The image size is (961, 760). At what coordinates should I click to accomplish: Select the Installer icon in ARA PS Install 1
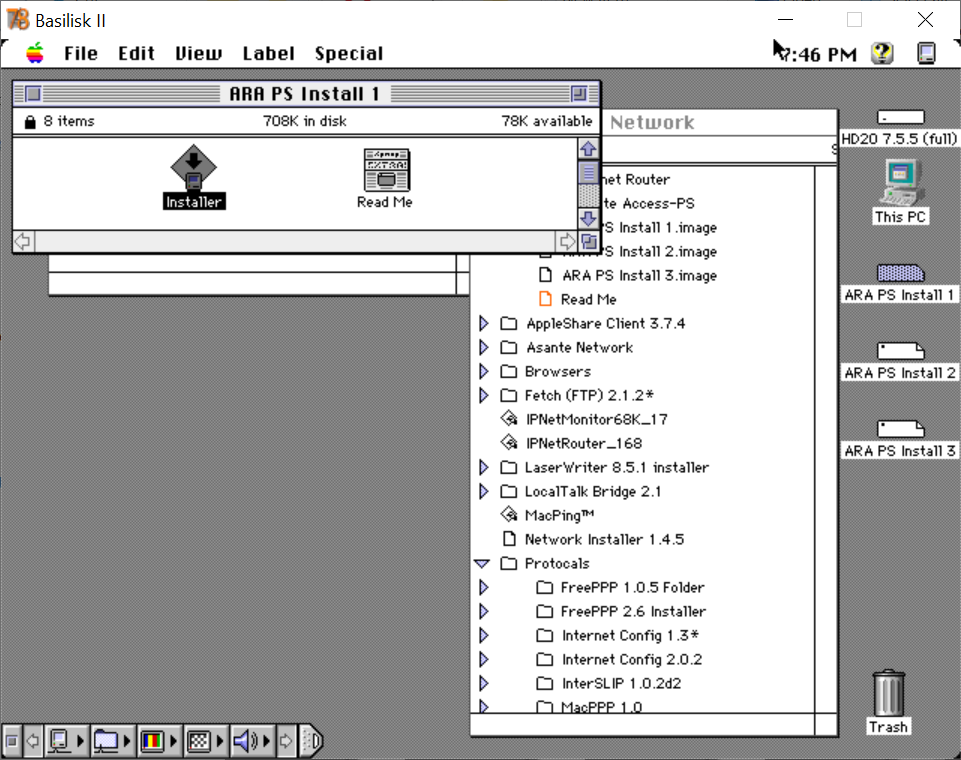click(x=194, y=168)
